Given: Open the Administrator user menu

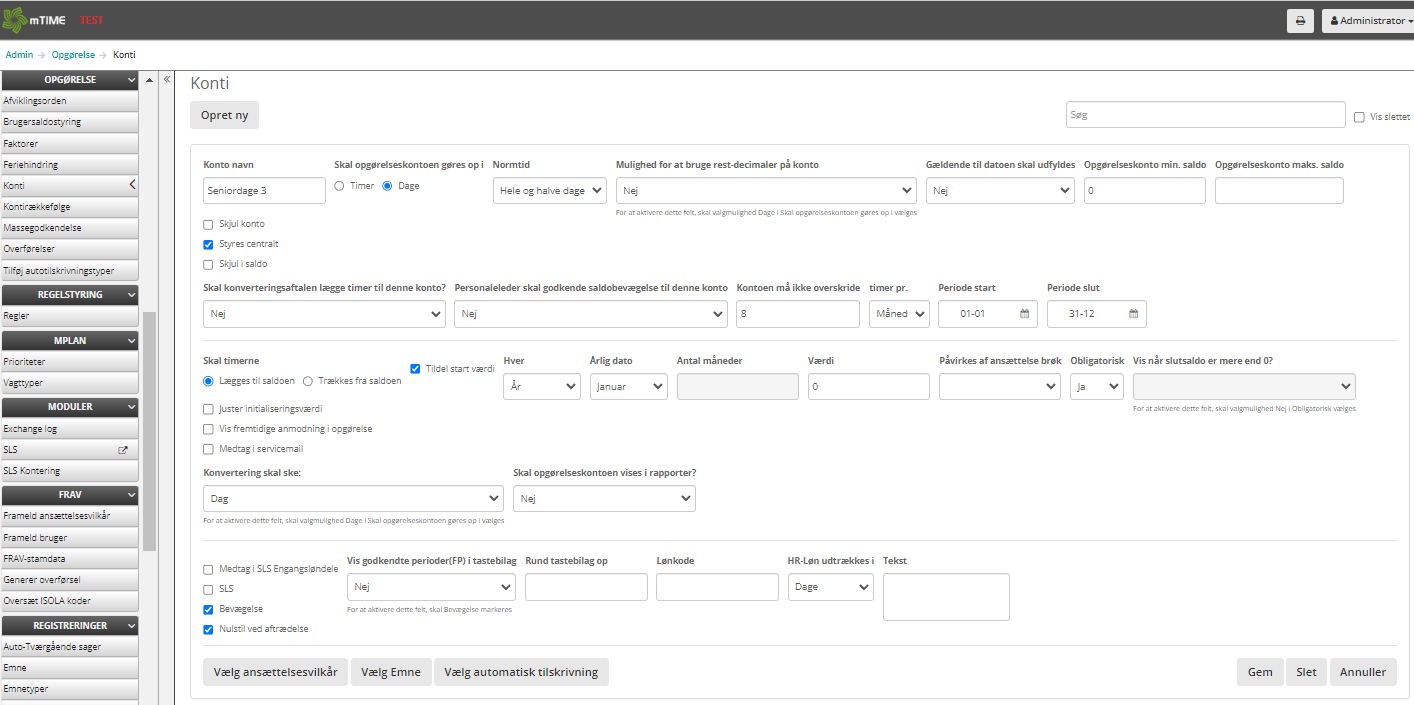Looking at the screenshot, I should click(x=1366, y=21).
